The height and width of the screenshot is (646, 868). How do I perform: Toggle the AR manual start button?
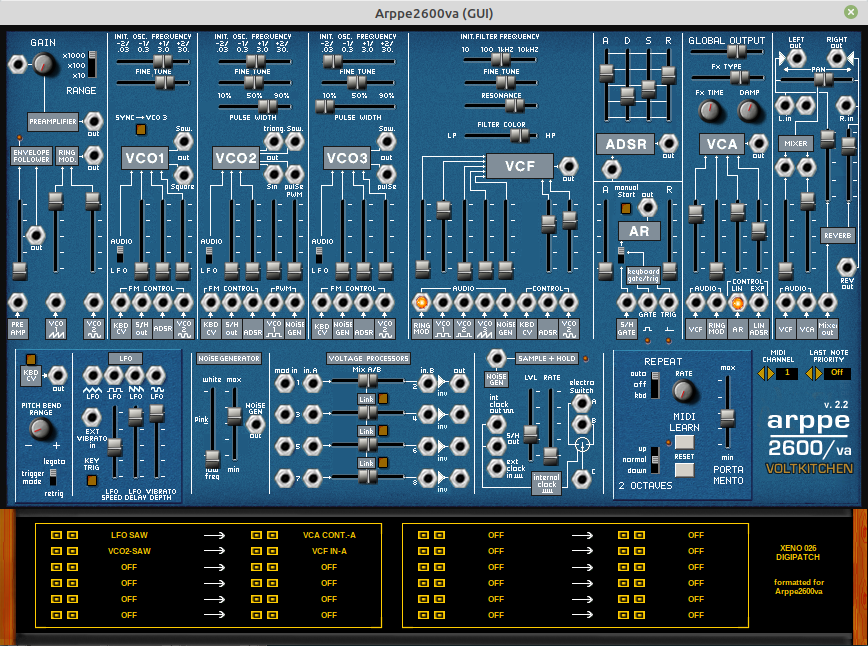[x=626, y=208]
